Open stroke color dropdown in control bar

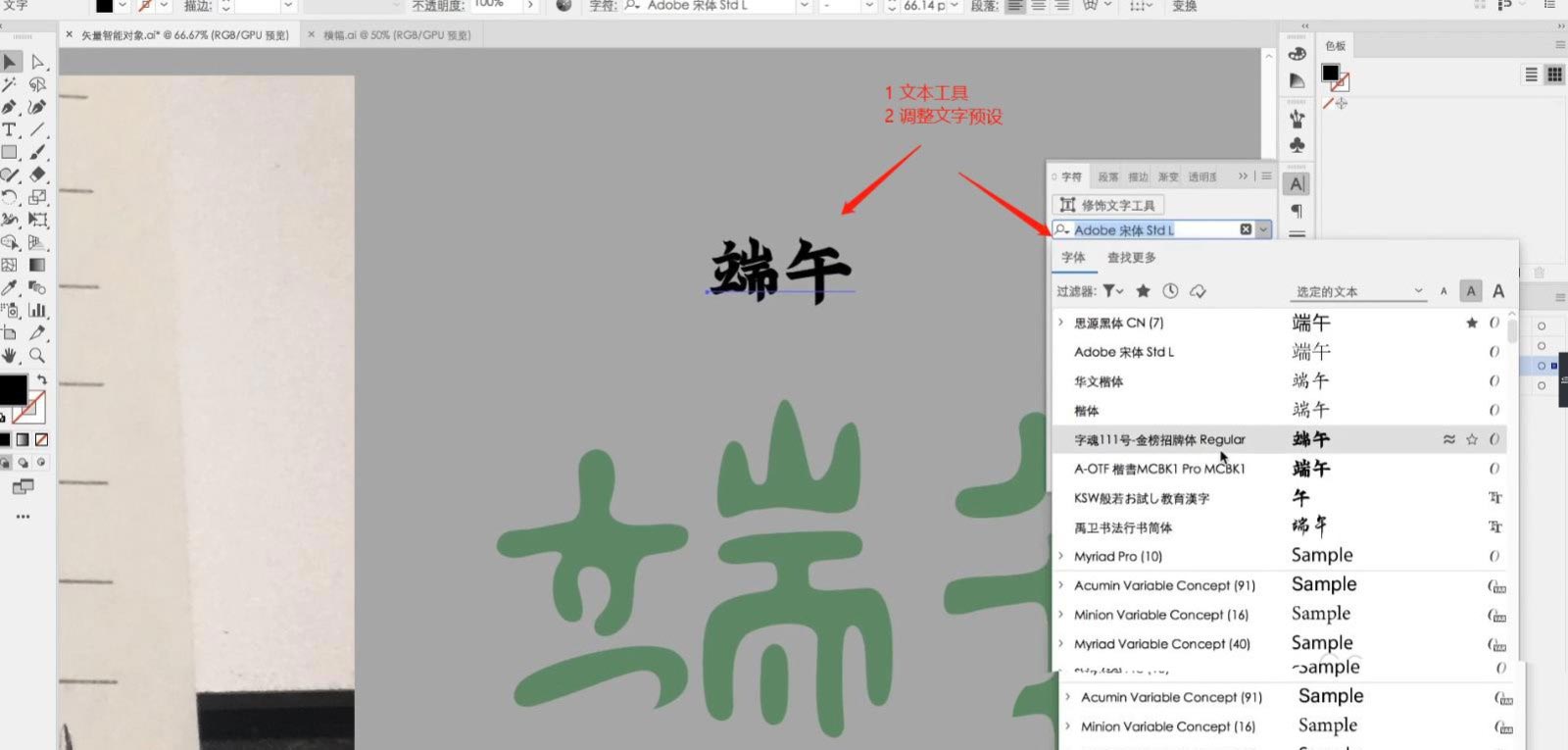164,6
